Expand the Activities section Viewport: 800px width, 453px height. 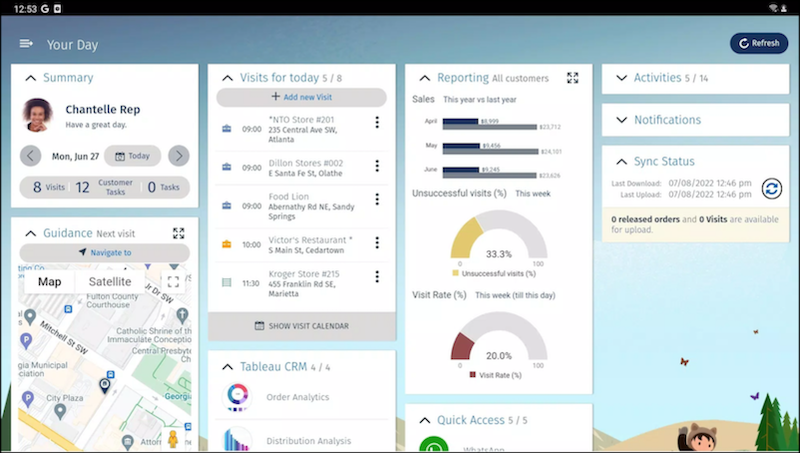coord(622,78)
